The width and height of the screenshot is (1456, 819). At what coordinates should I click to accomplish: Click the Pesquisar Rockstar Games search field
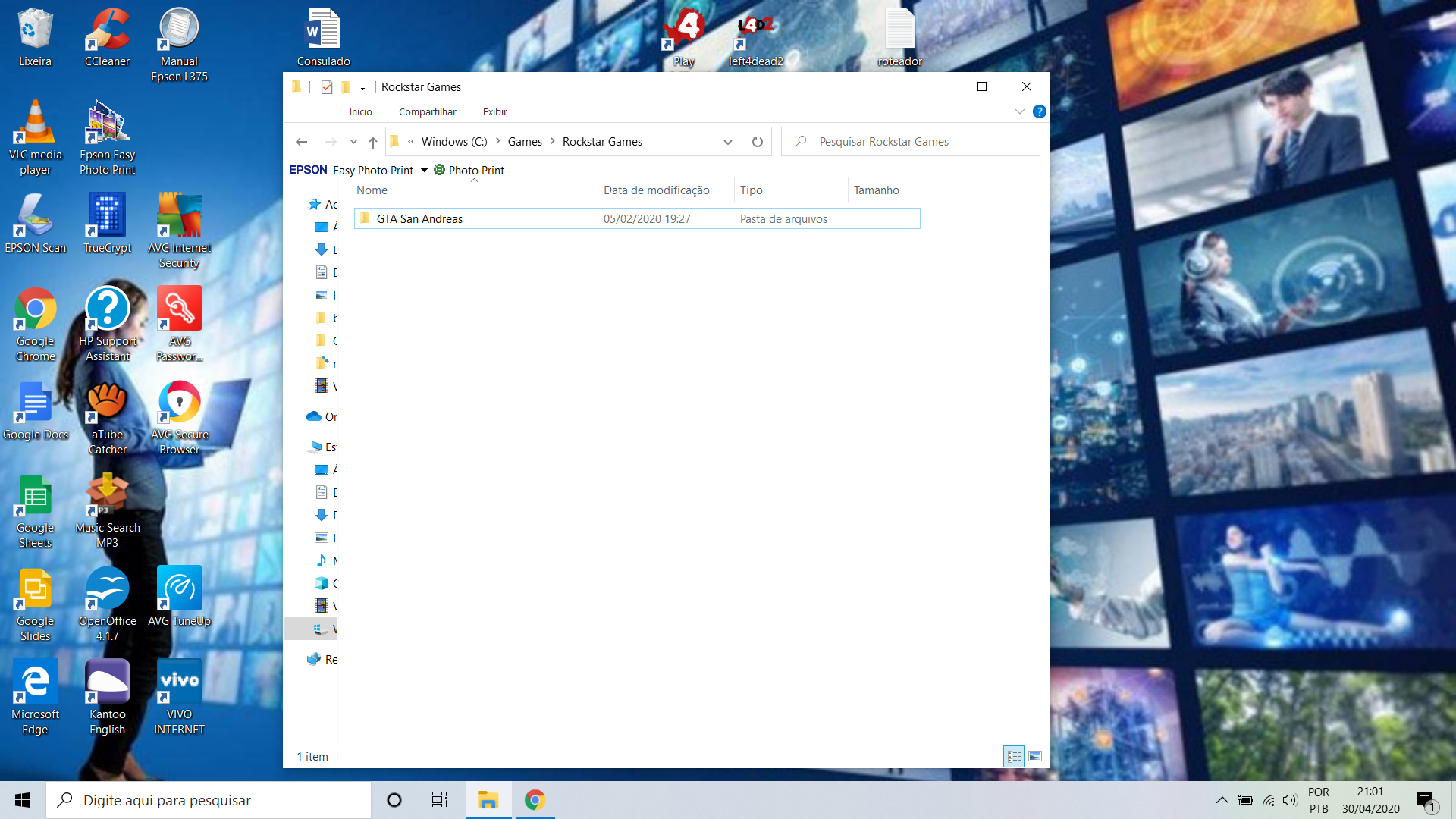pos(910,142)
